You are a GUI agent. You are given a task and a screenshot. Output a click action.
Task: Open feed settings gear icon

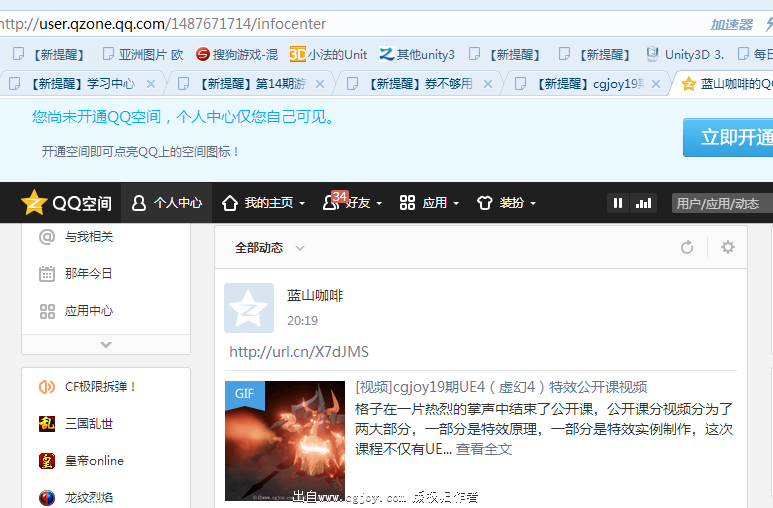(x=728, y=247)
